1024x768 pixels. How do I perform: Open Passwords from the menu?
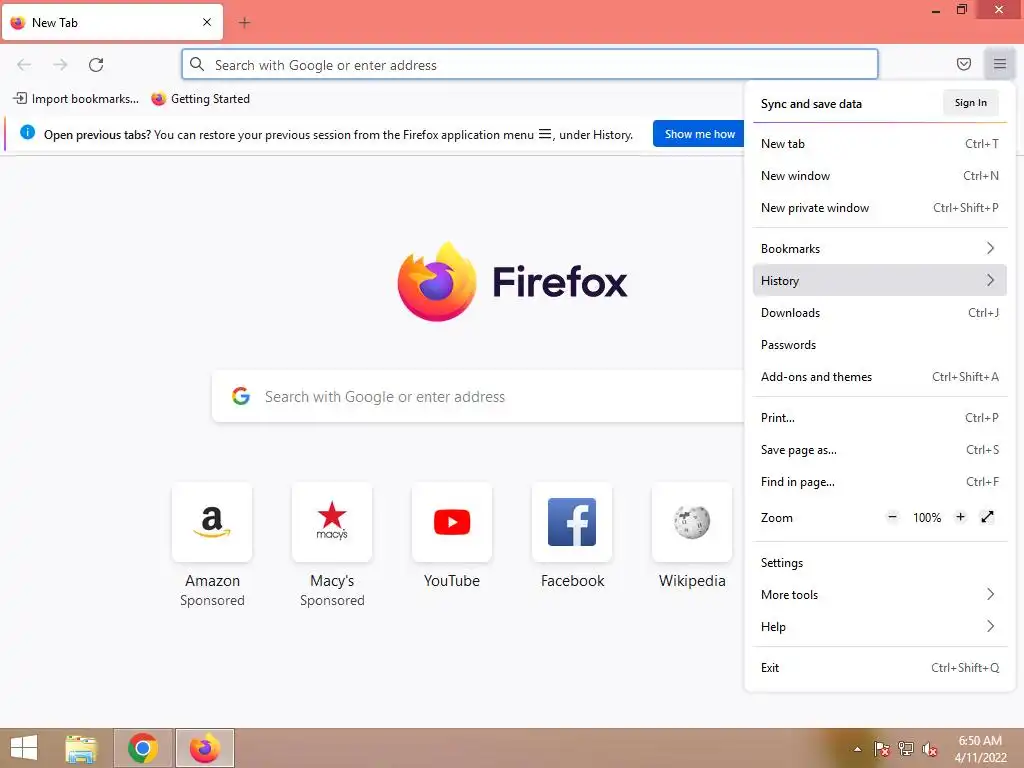[x=880, y=345]
